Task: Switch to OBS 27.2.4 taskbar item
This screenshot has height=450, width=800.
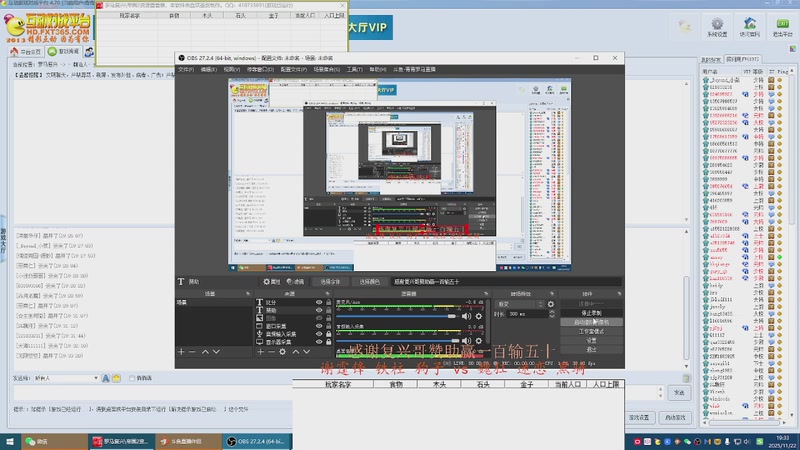Action: [257, 441]
